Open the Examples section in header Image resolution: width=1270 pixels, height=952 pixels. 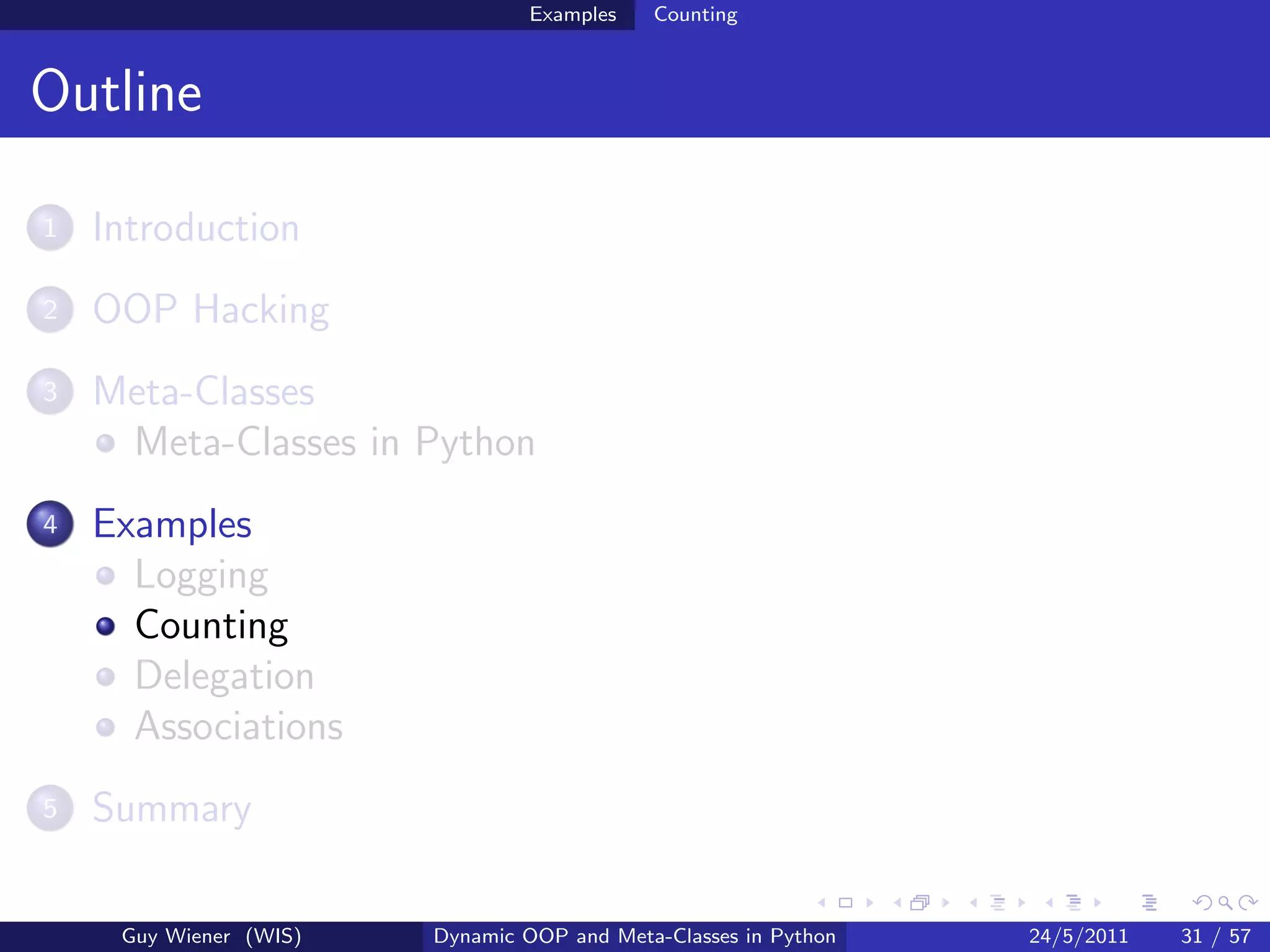pos(572,14)
